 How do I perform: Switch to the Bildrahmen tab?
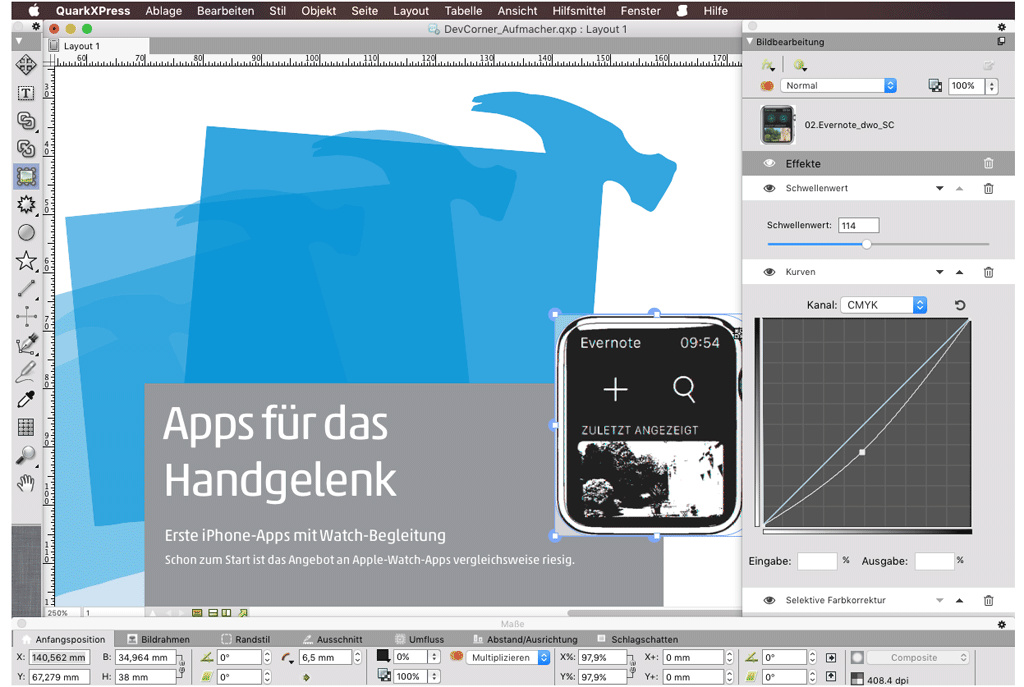point(164,639)
